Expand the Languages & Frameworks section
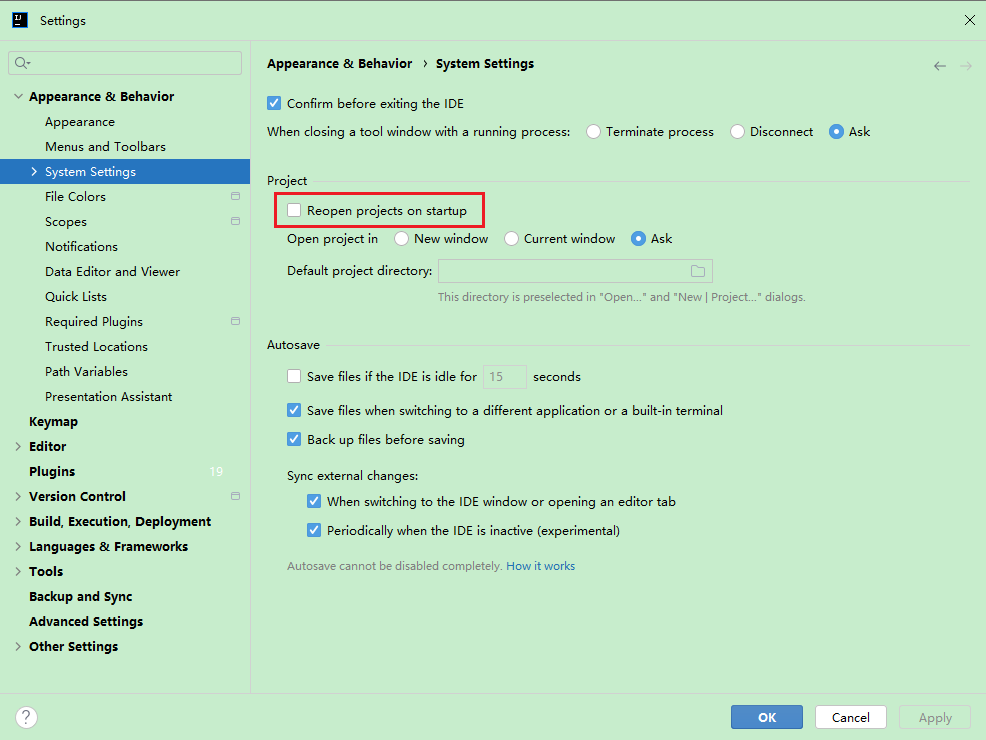 18,547
